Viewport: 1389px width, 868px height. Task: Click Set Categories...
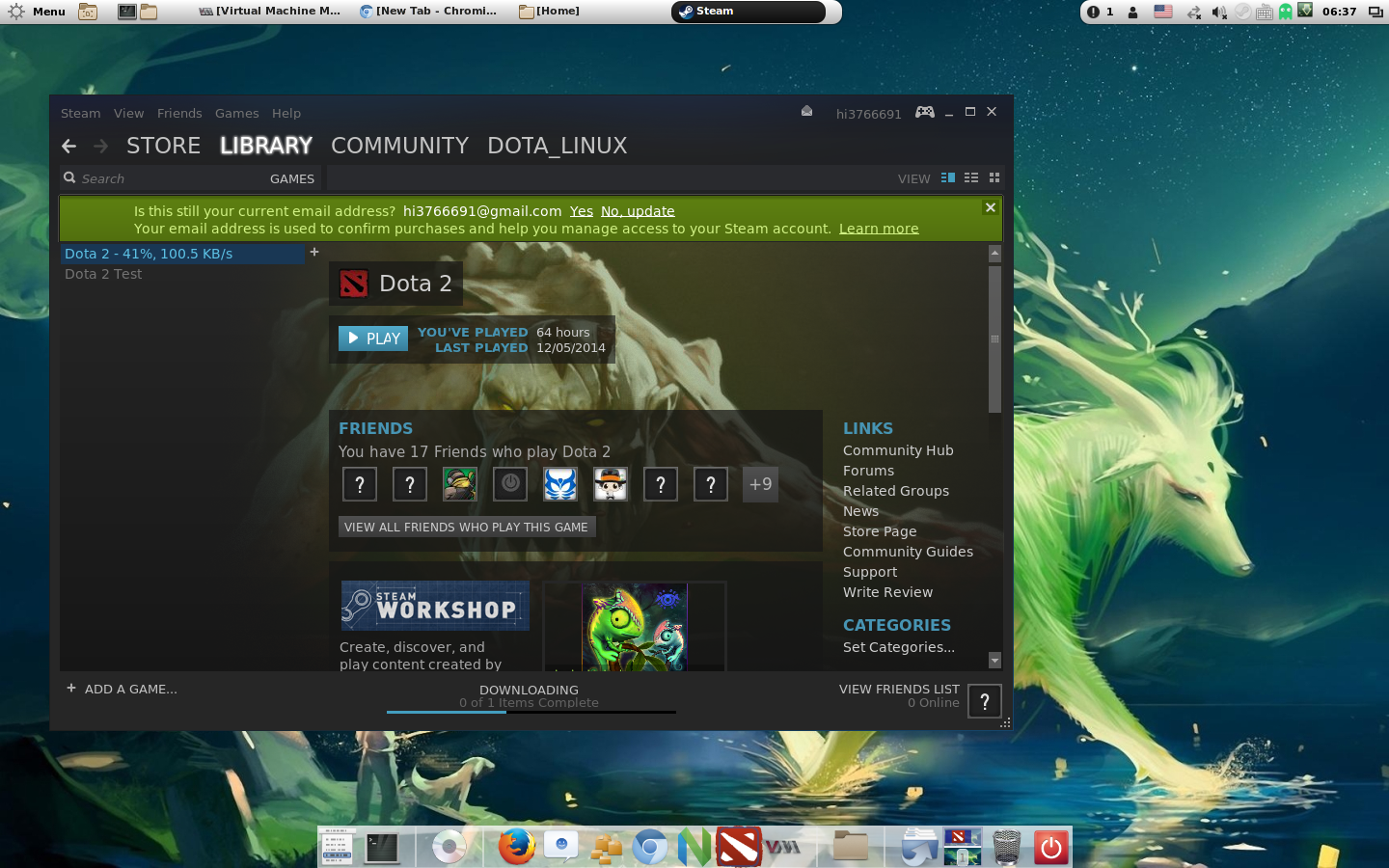899,647
